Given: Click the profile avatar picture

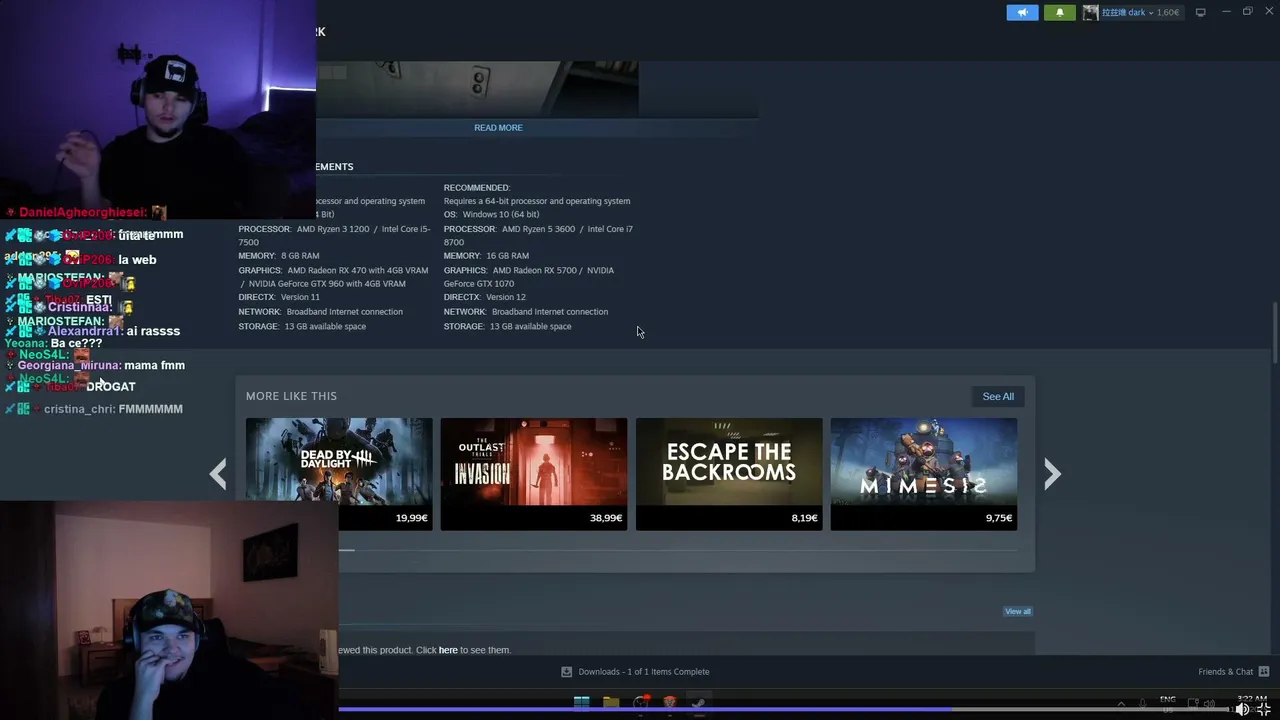Looking at the screenshot, I should [x=1090, y=12].
